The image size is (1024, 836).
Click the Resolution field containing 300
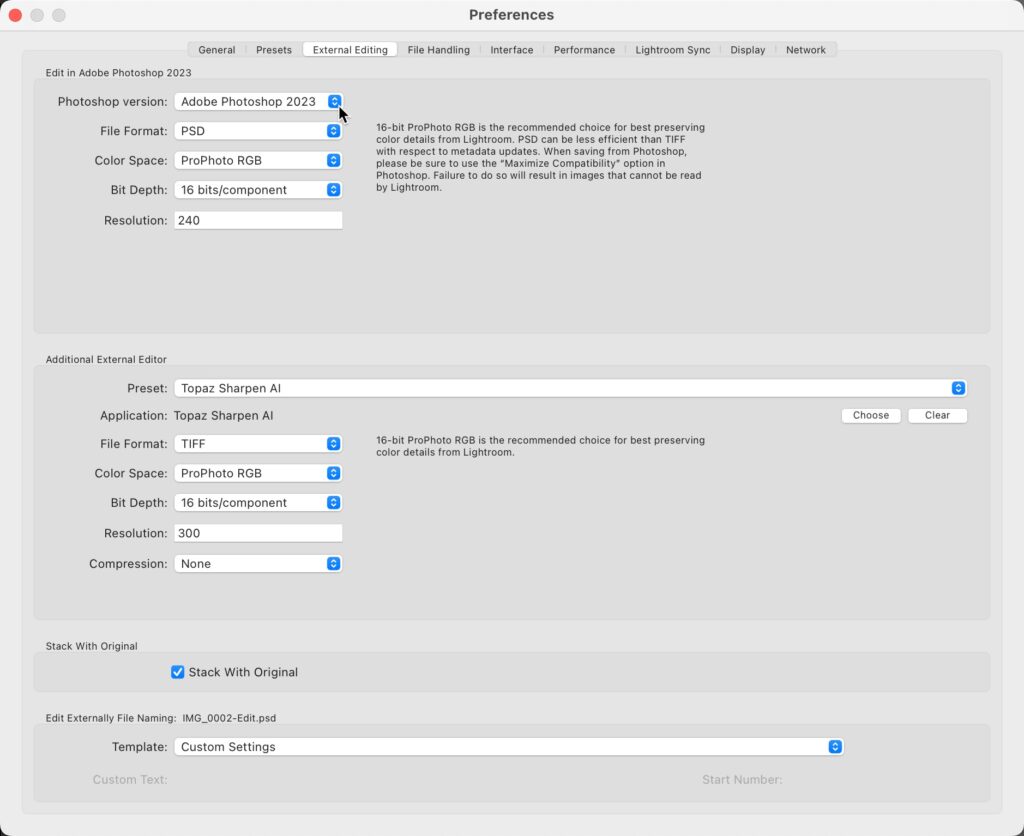pyautogui.click(x=258, y=533)
